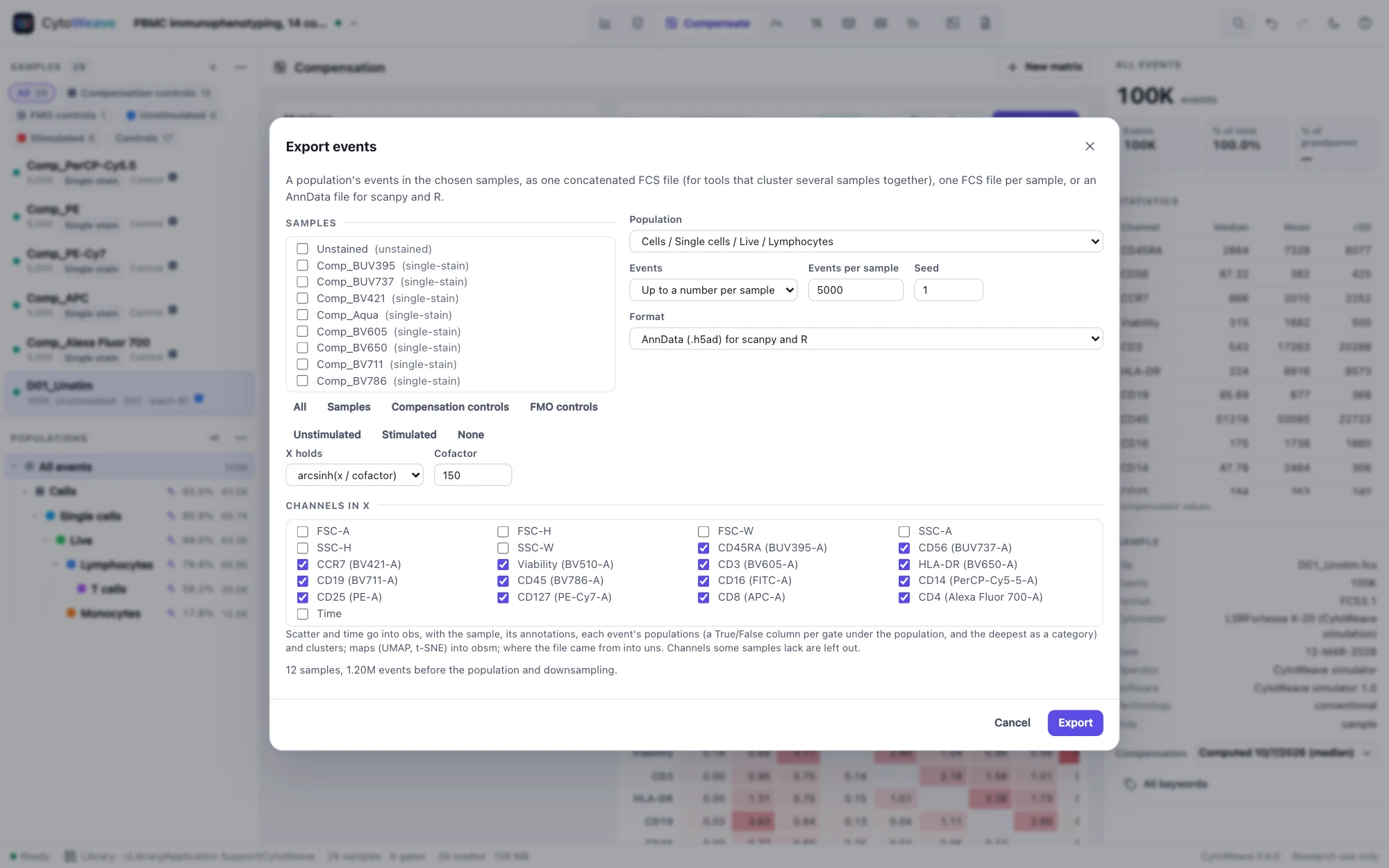The width and height of the screenshot is (1389, 868).
Task: Click the Seed input field
Action: pyautogui.click(x=949, y=290)
